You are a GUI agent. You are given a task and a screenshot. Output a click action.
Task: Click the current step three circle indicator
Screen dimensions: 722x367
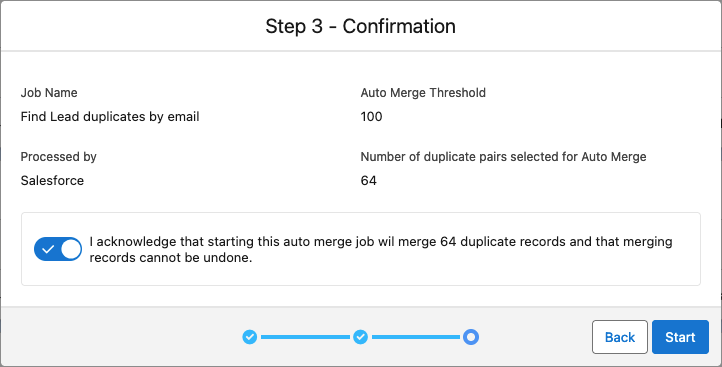point(471,337)
